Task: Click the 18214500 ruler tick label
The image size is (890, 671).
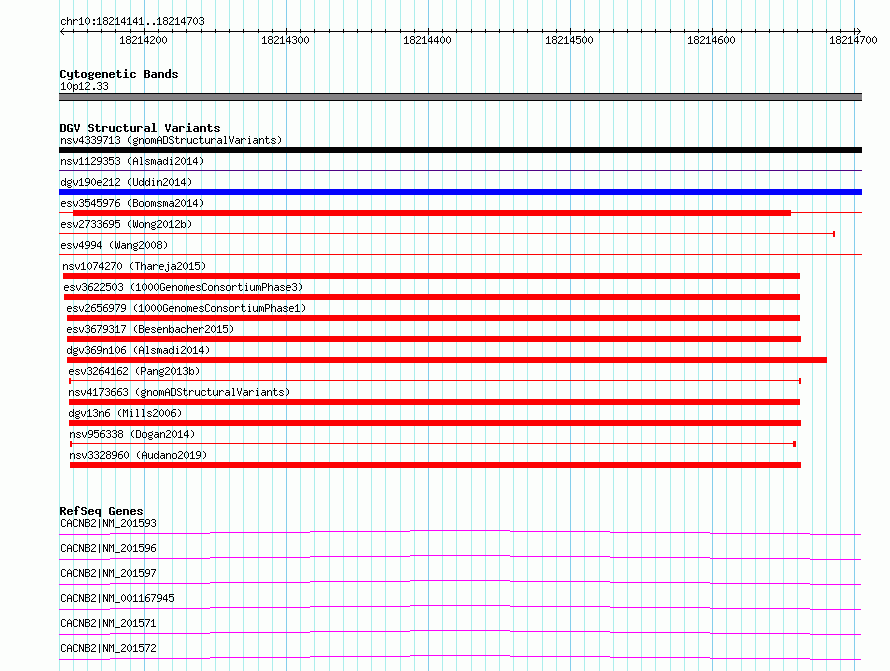Action: [x=569, y=40]
